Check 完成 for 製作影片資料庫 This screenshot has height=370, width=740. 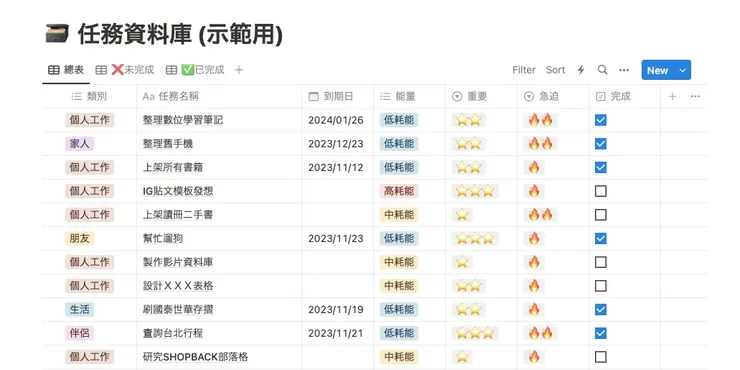coord(600,262)
